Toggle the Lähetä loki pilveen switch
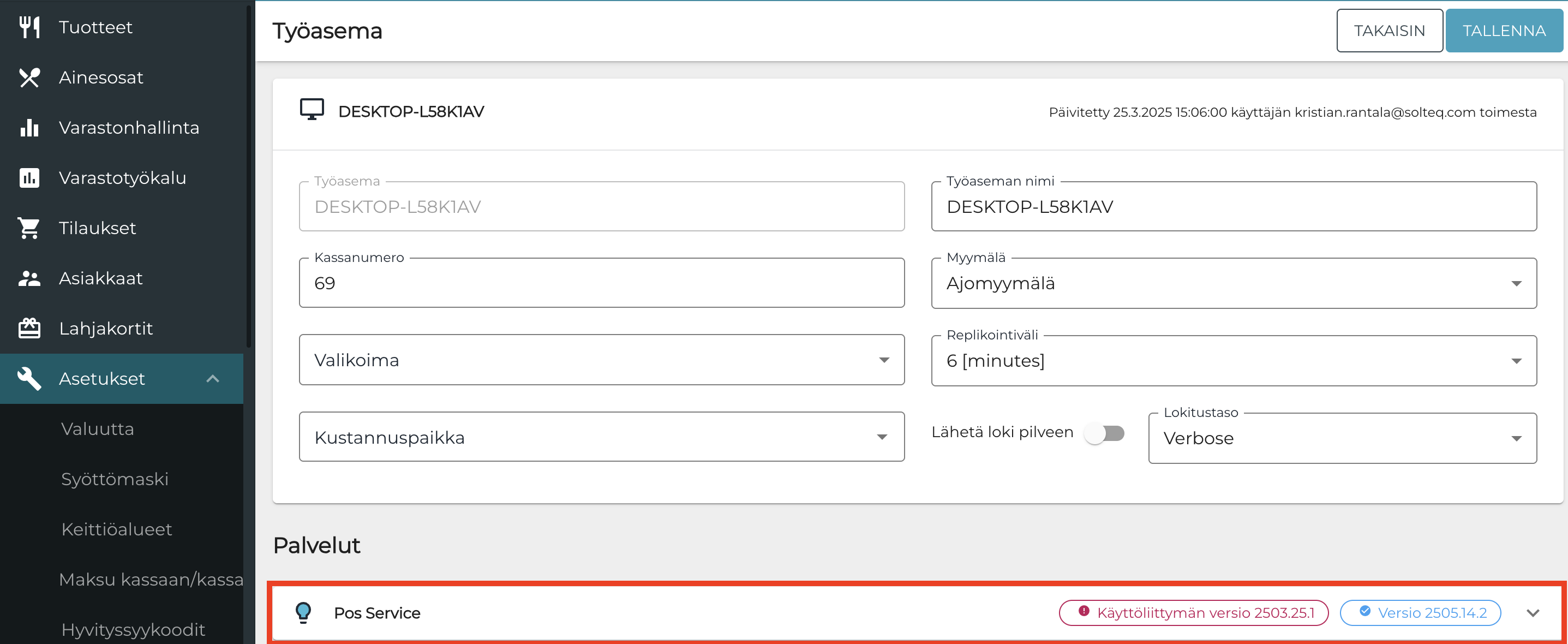 [1104, 433]
